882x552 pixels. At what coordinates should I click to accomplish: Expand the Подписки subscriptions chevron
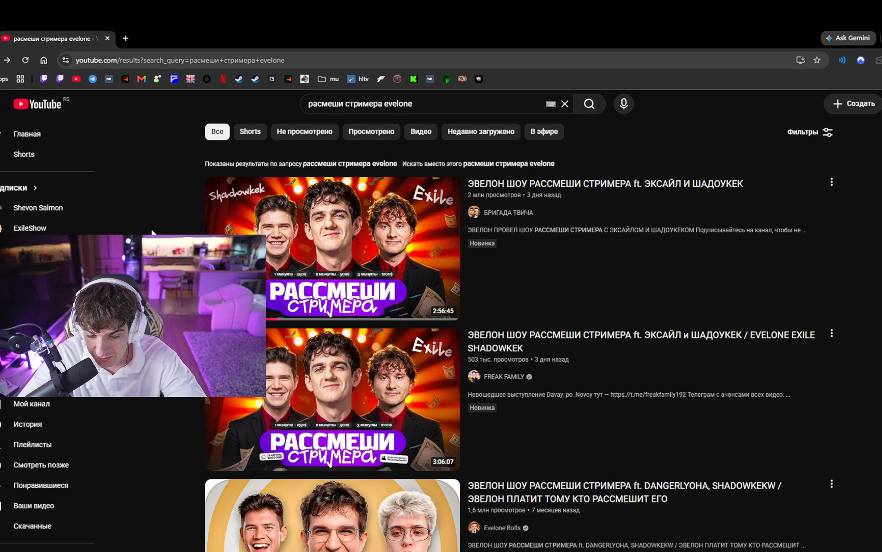(35, 188)
